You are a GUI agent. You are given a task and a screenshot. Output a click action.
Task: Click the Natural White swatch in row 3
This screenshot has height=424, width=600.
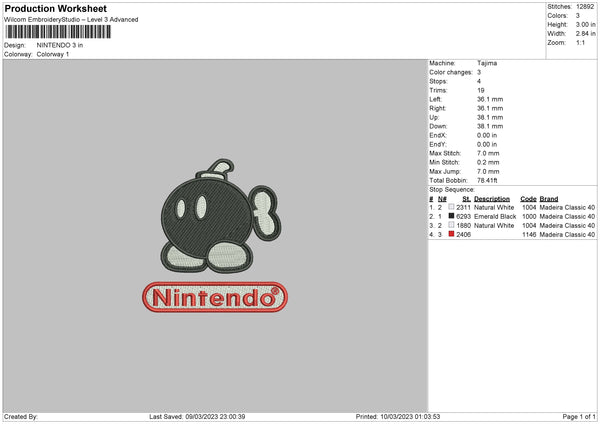click(x=452, y=225)
